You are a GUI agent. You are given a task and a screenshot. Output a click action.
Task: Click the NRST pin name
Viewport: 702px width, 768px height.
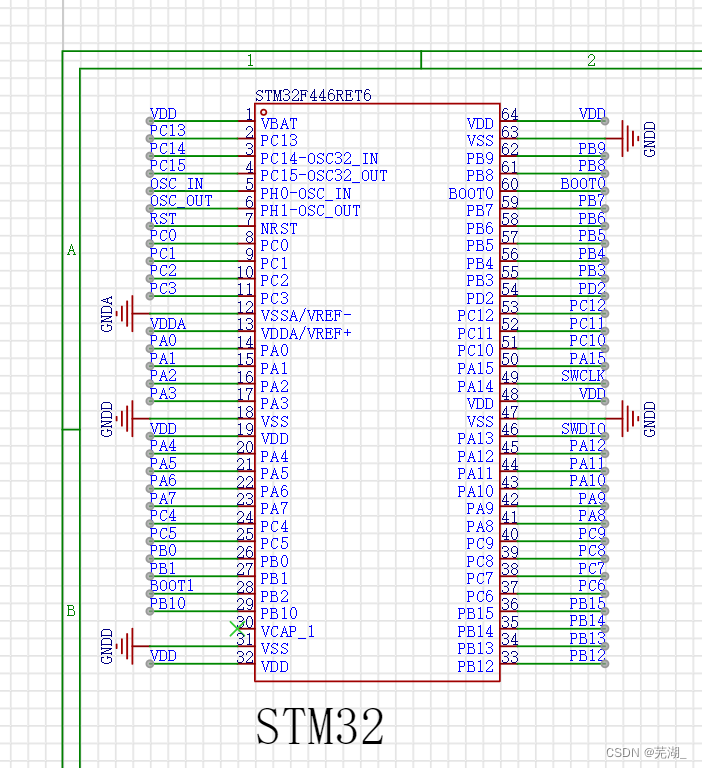(279, 229)
